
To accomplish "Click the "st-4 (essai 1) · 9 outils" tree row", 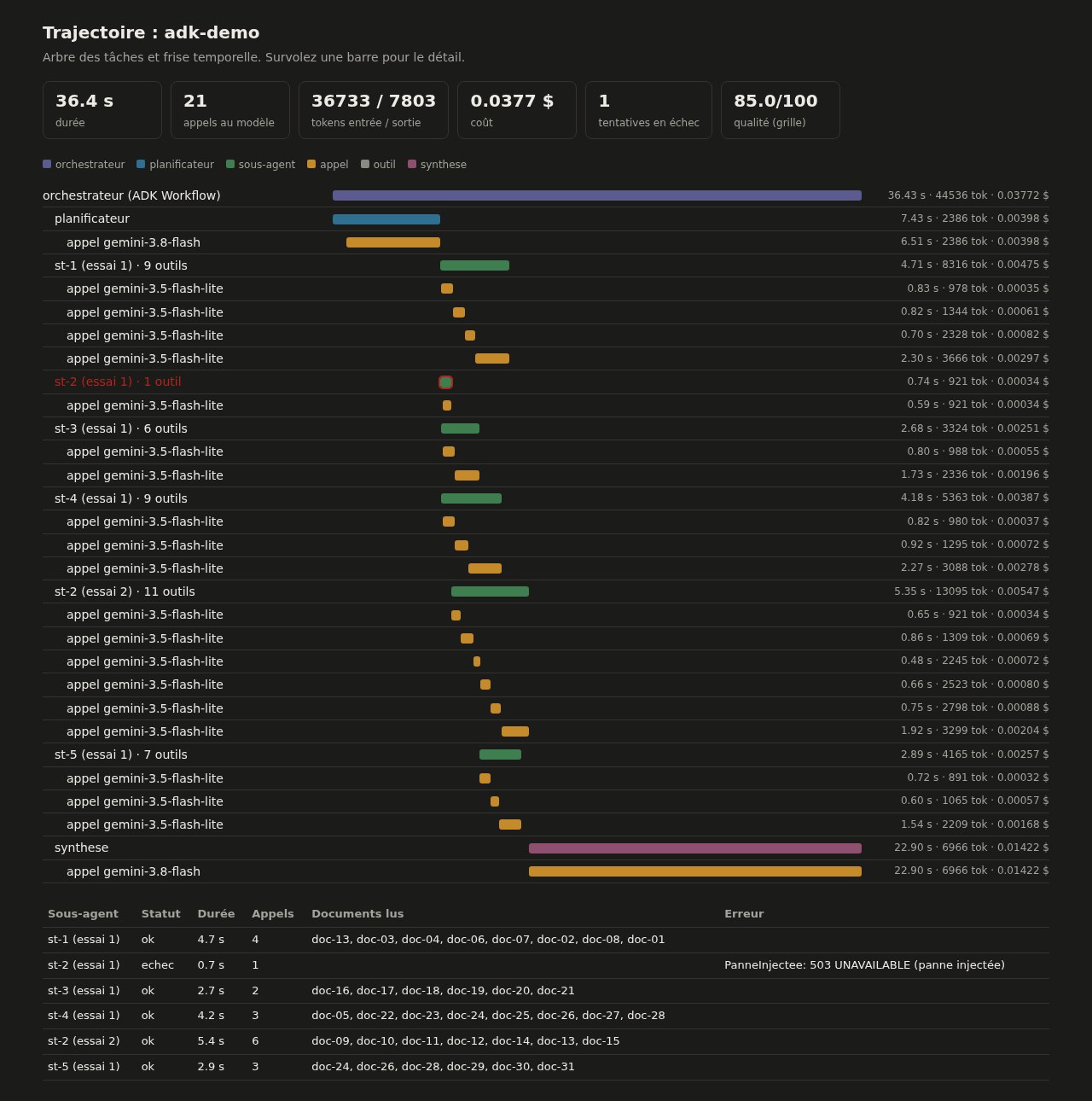I will tap(546, 498).
